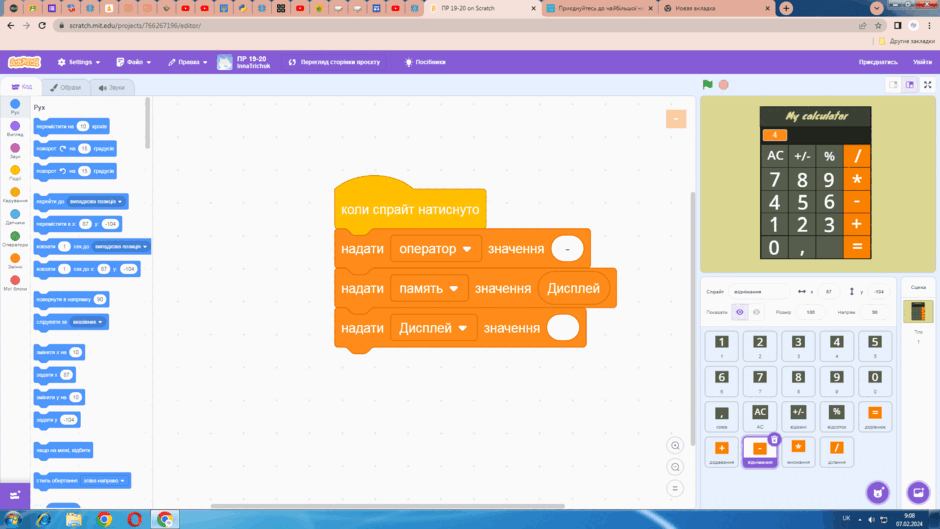Select the додавання plus sprite
Viewport: 940px width, 529px height.
click(721, 452)
